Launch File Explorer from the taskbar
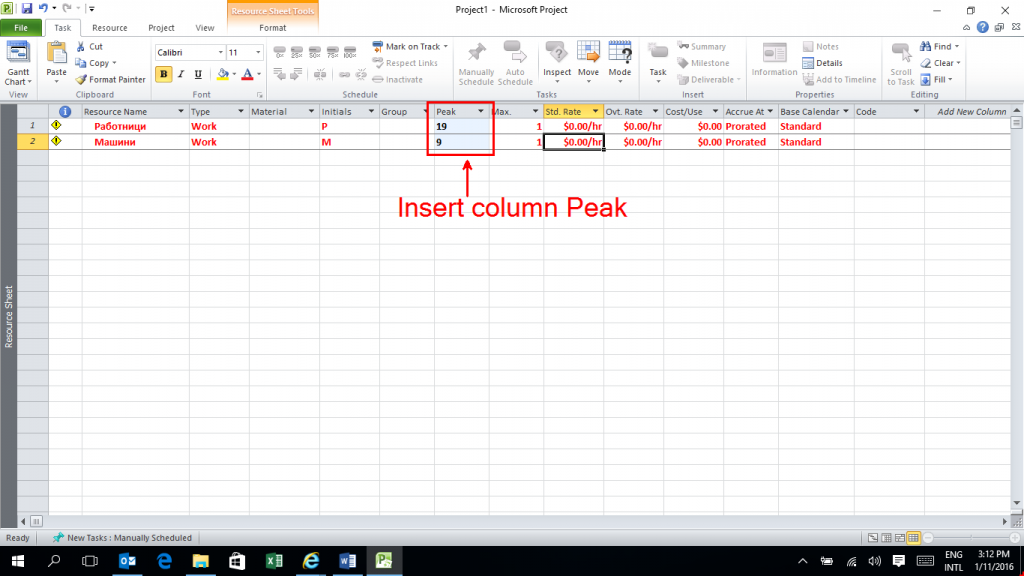1024x576 pixels. pyautogui.click(x=200, y=561)
